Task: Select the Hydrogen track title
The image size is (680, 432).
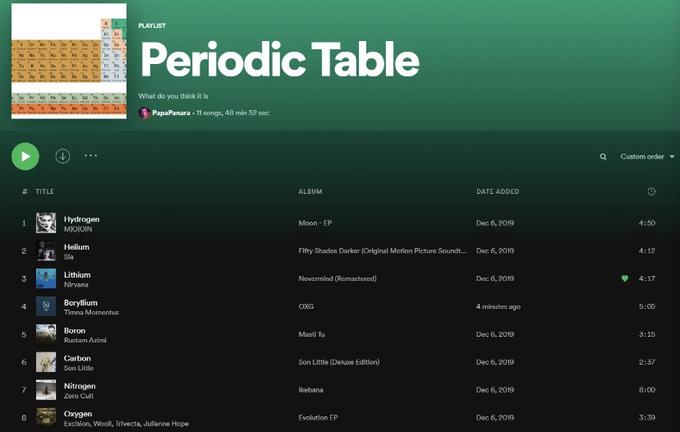Action: coord(82,219)
